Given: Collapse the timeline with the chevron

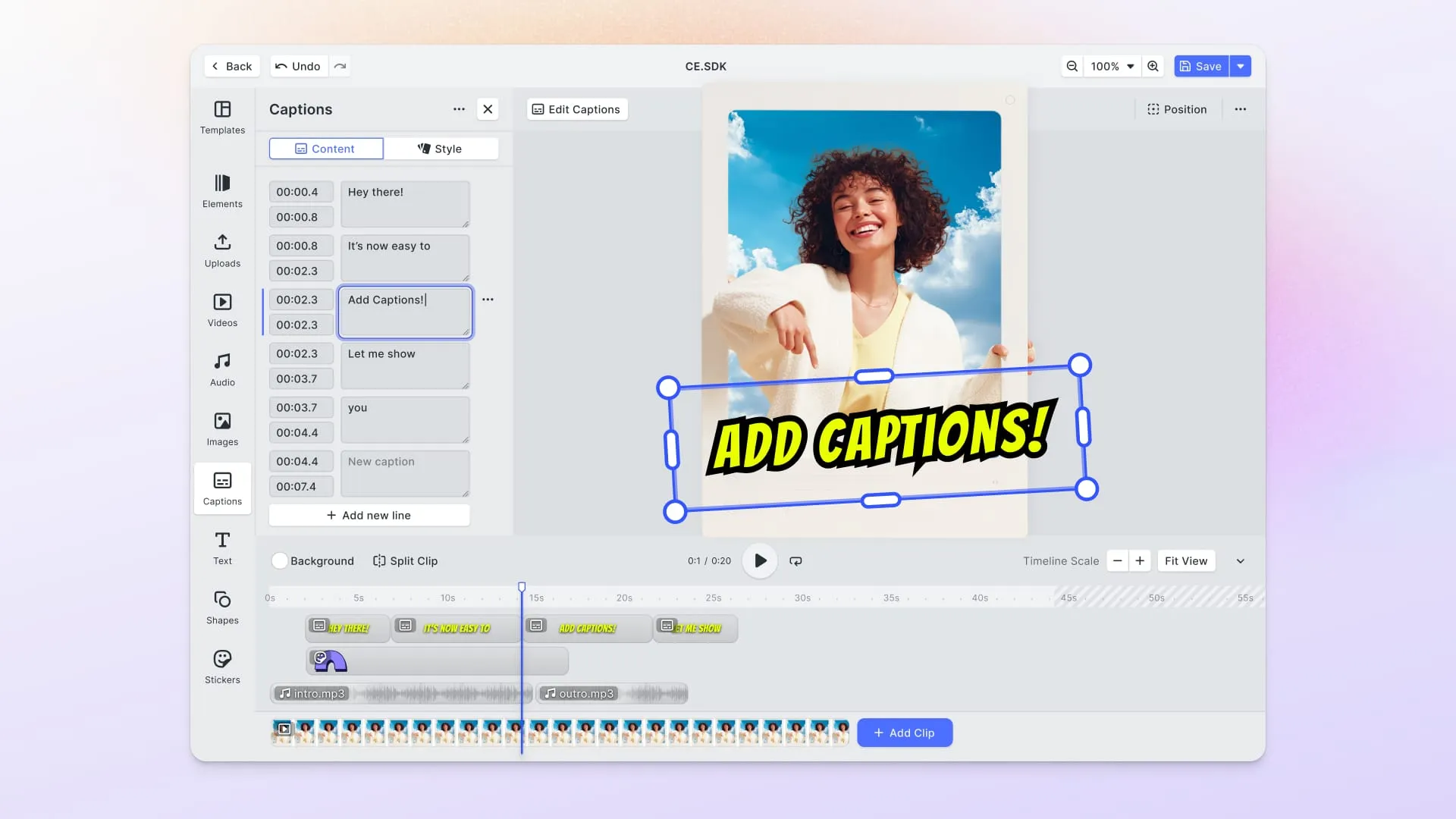Looking at the screenshot, I should [x=1241, y=561].
